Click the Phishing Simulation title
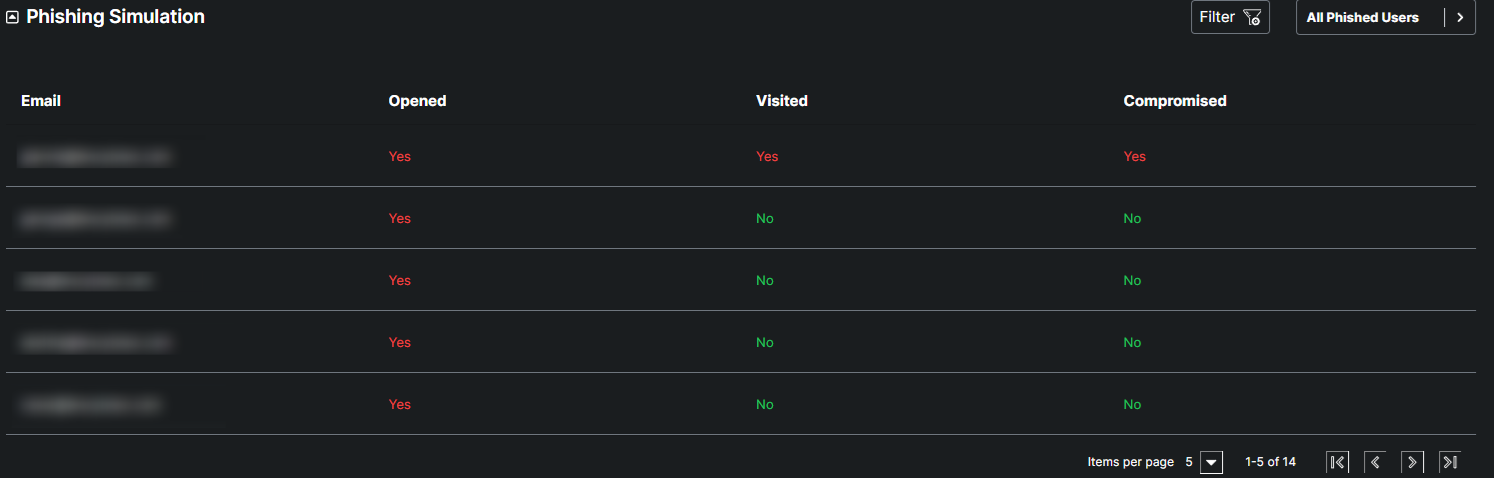The image size is (1494, 478). 115,17
